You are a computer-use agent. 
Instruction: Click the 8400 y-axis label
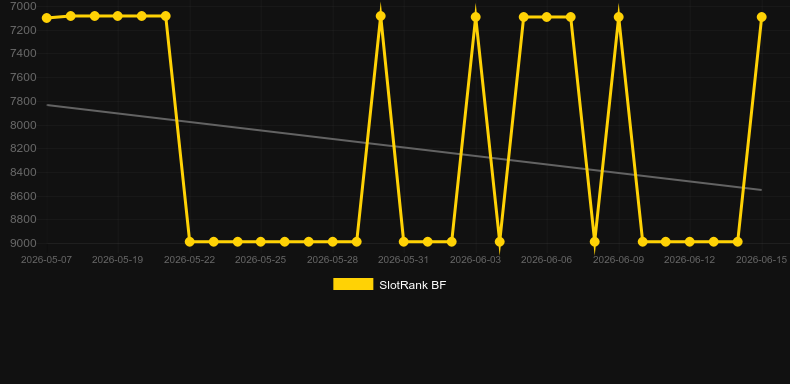coord(23,172)
